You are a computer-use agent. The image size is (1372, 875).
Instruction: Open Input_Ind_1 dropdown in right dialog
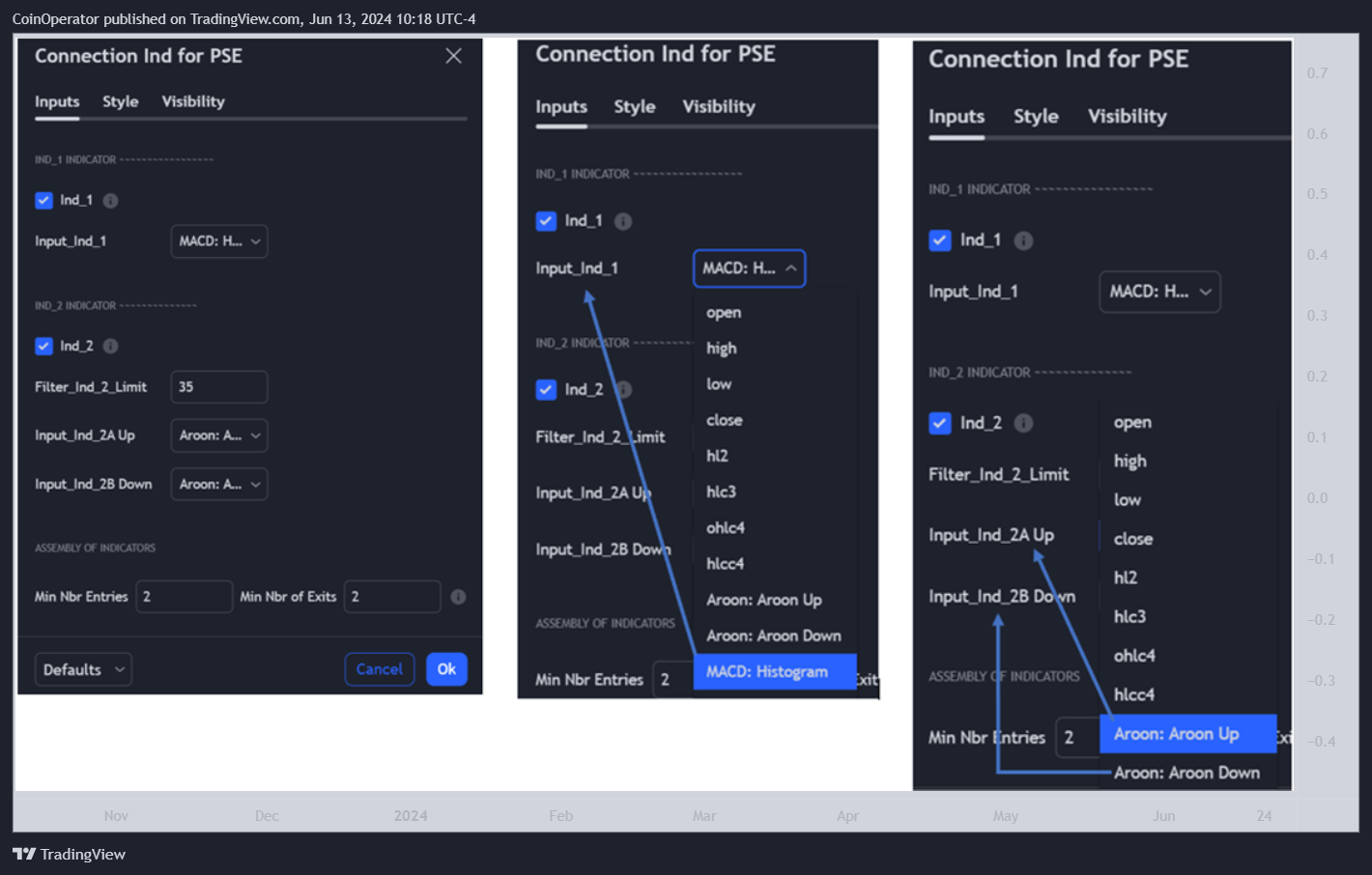(1159, 292)
